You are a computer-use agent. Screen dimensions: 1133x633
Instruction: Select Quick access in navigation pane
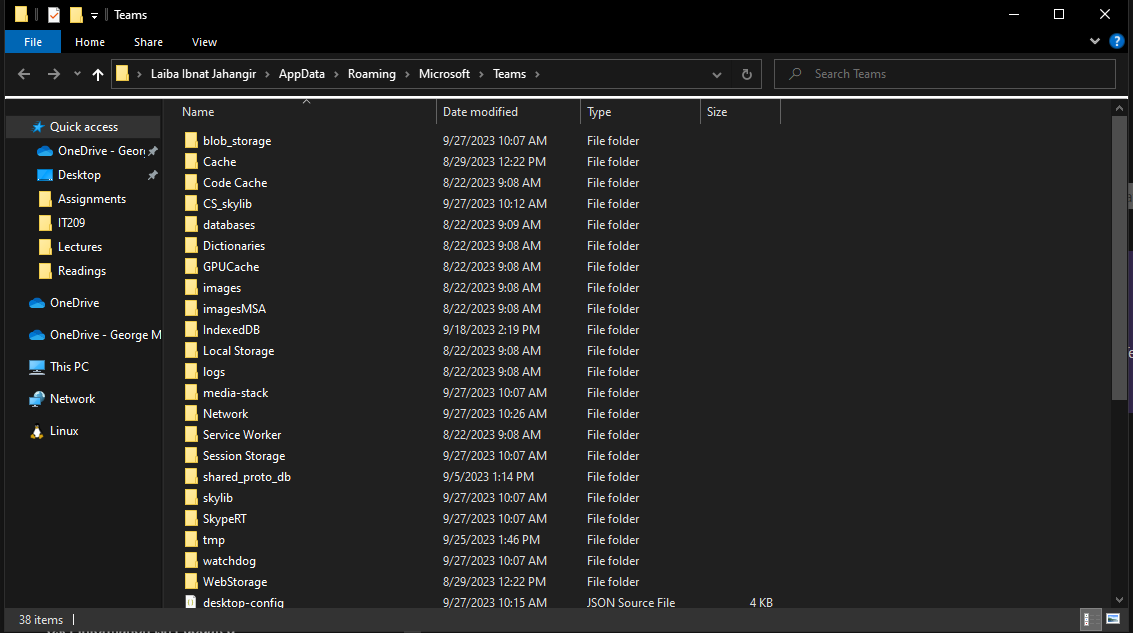pos(83,126)
